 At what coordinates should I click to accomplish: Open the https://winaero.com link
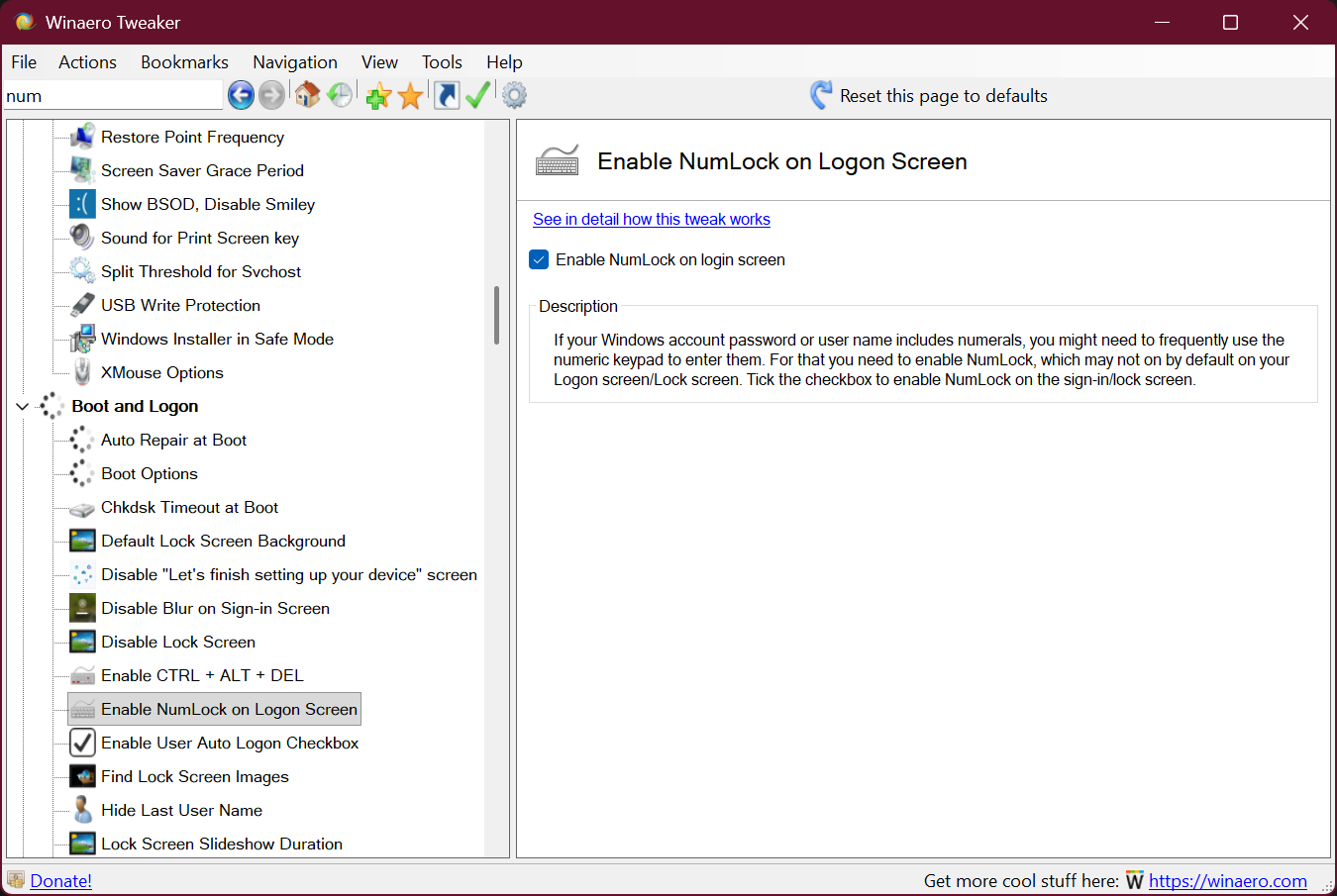pos(1228,881)
